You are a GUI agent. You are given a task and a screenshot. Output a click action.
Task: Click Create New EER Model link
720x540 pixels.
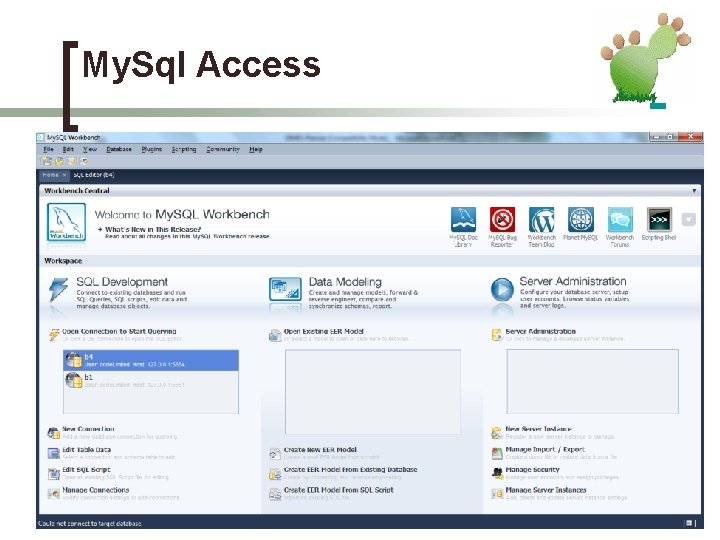coord(320,450)
